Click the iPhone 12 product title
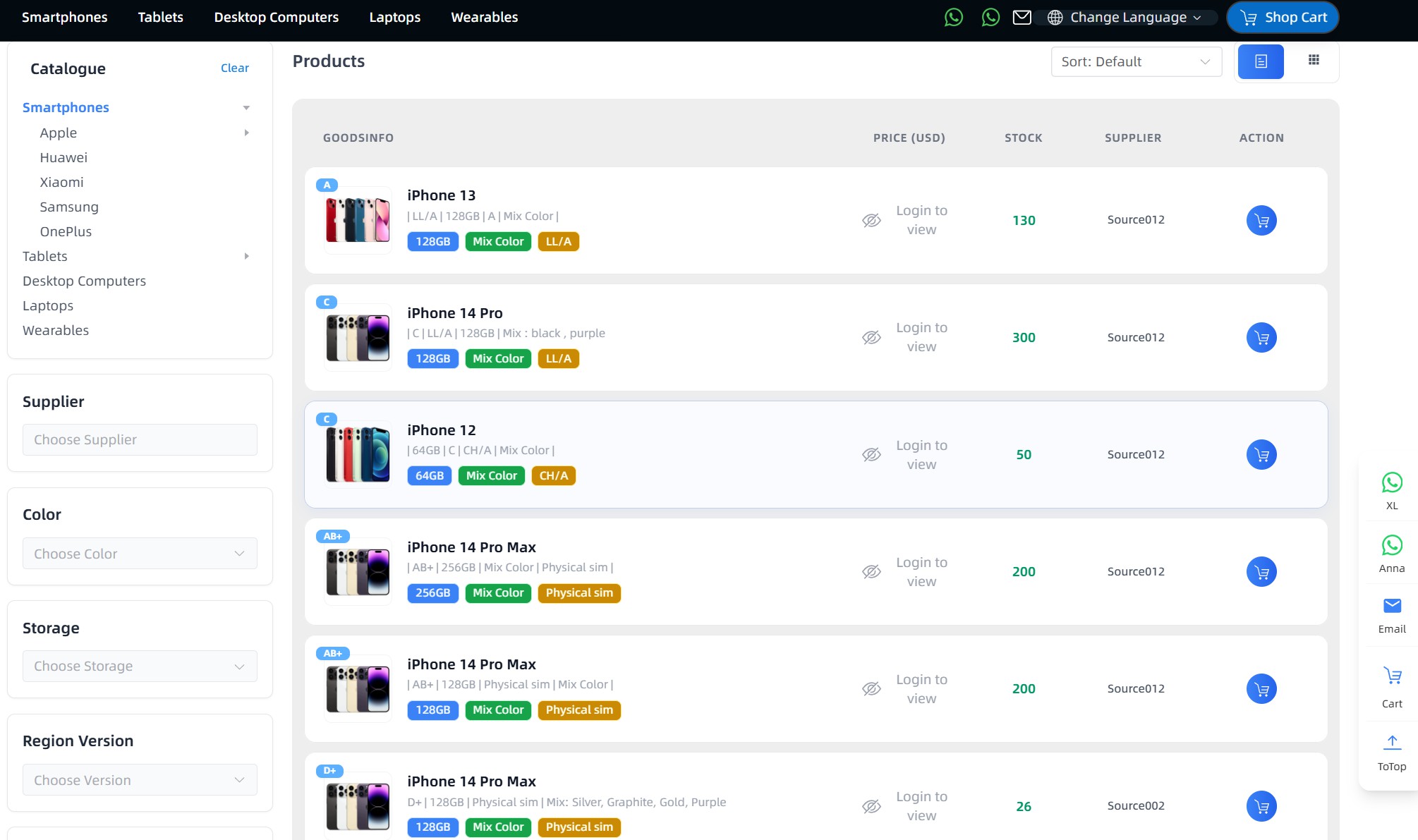 click(x=442, y=430)
